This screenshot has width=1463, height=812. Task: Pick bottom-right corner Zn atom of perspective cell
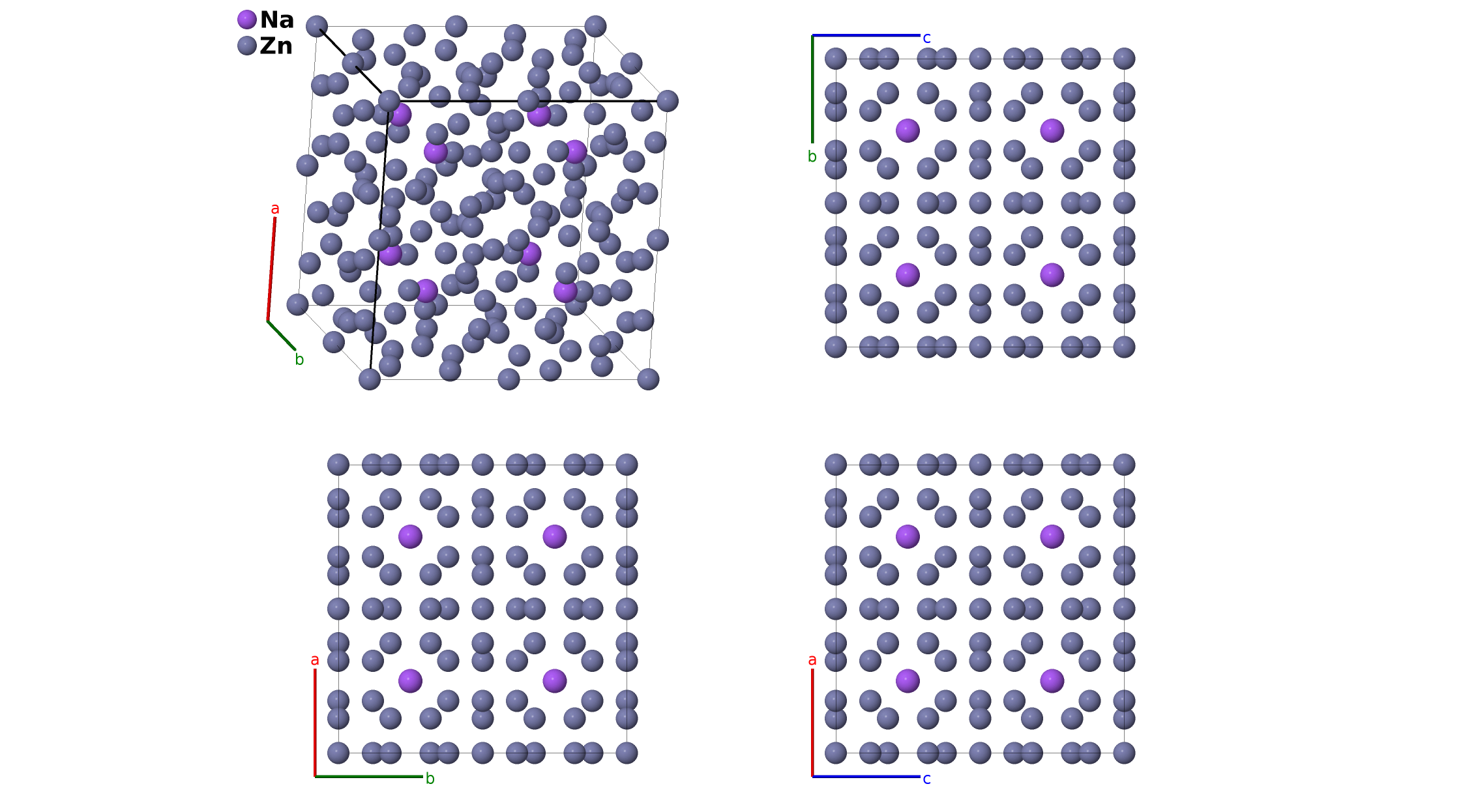pyautogui.click(x=648, y=379)
